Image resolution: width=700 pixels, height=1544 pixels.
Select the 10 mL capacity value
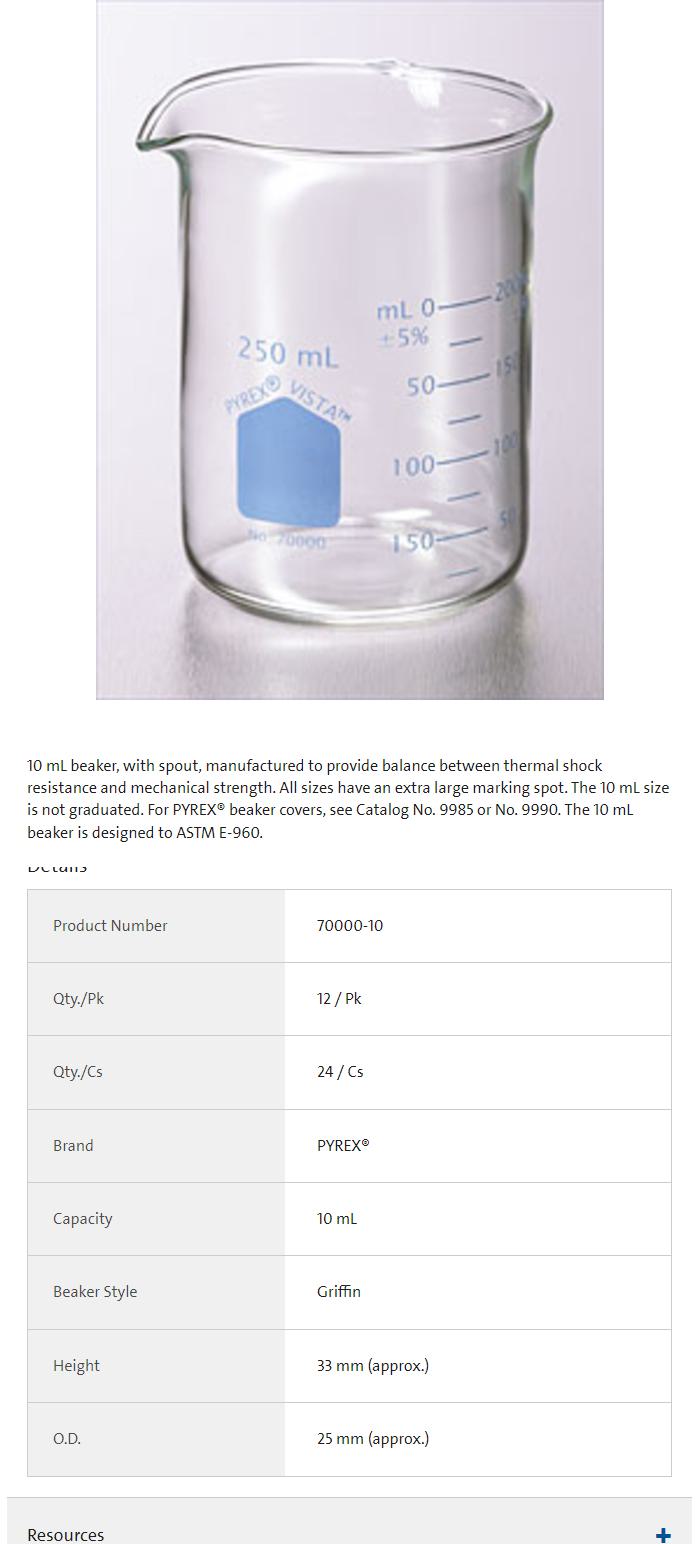point(337,1219)
